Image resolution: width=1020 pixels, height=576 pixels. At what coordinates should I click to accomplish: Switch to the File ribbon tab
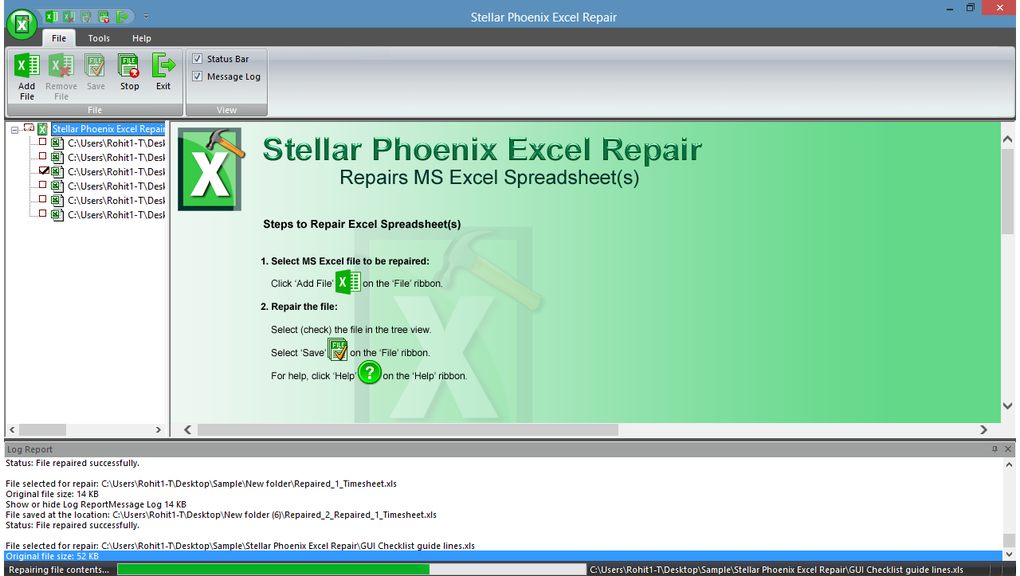pos(59,38)
